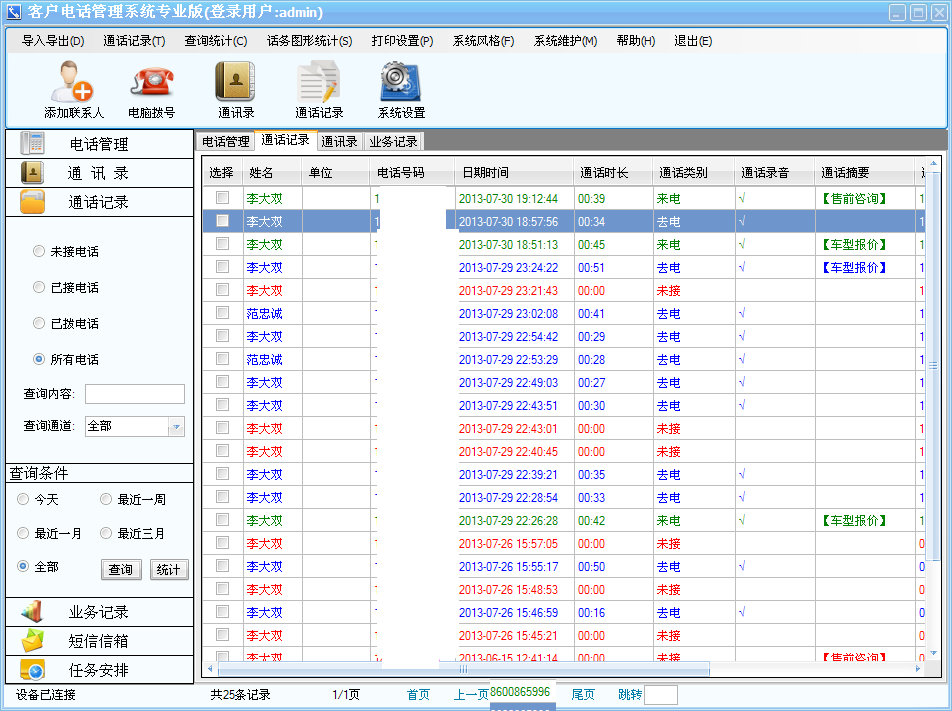Open the 系统风格(F) menu
952x711 pixels.
pyautogui.click(x=483, y=41)
